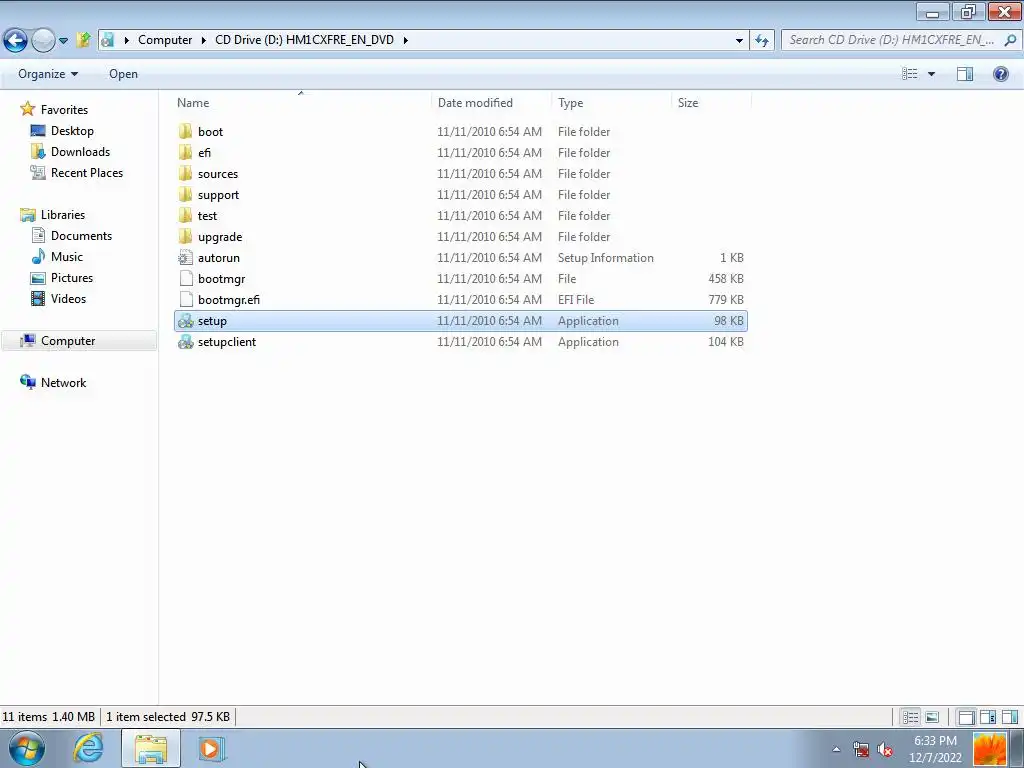The image size is (1024, 768).
Task: Select the test folder icon
Action: [x=185, y=216]
